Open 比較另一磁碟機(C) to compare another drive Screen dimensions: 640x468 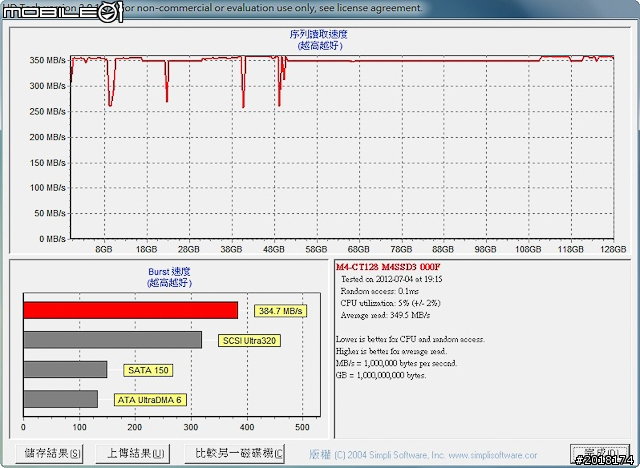pos(238,453)
